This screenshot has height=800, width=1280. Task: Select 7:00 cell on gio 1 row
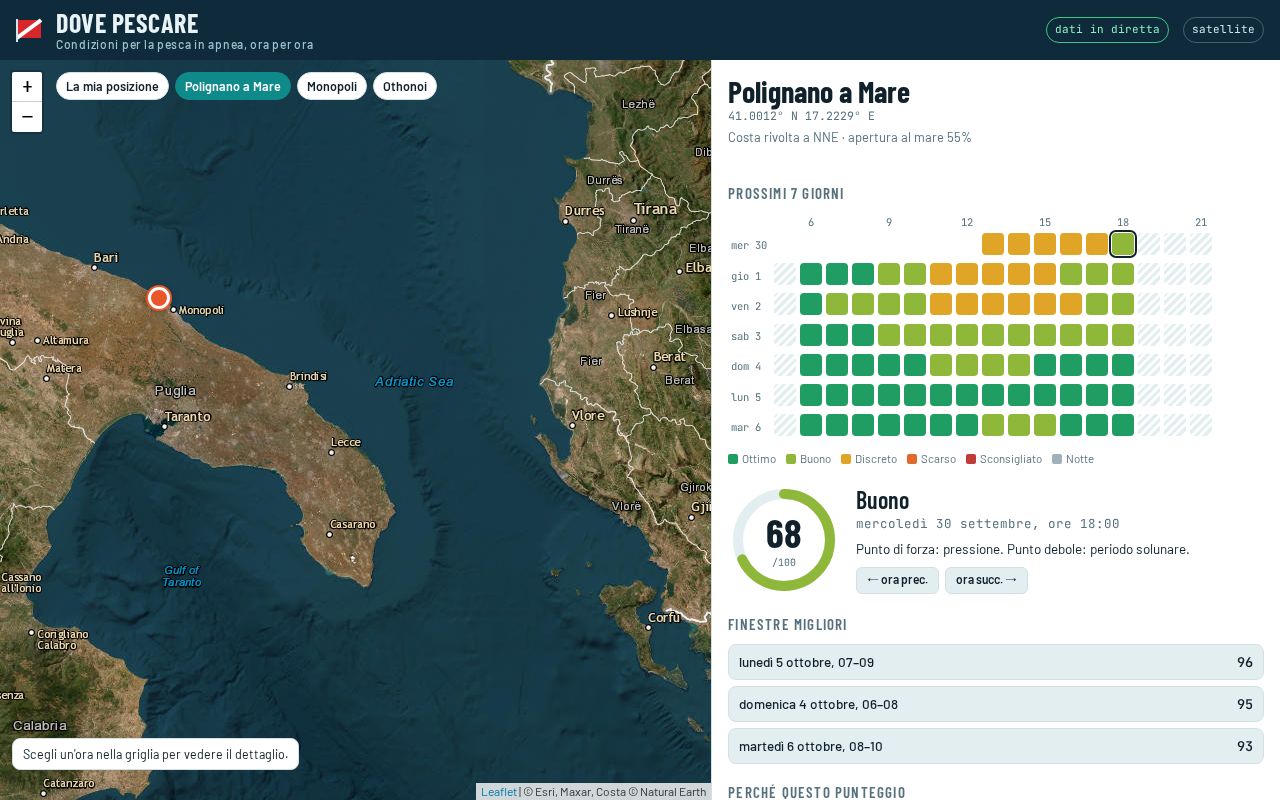click(x=837, y=274)
